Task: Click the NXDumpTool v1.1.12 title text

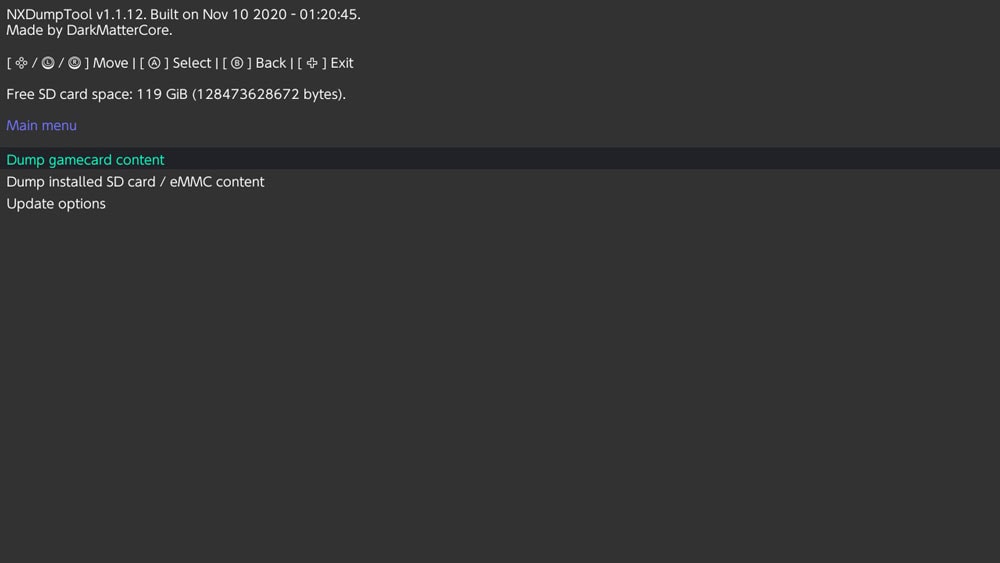Action: pyautogui.click(x=75, y=15)
